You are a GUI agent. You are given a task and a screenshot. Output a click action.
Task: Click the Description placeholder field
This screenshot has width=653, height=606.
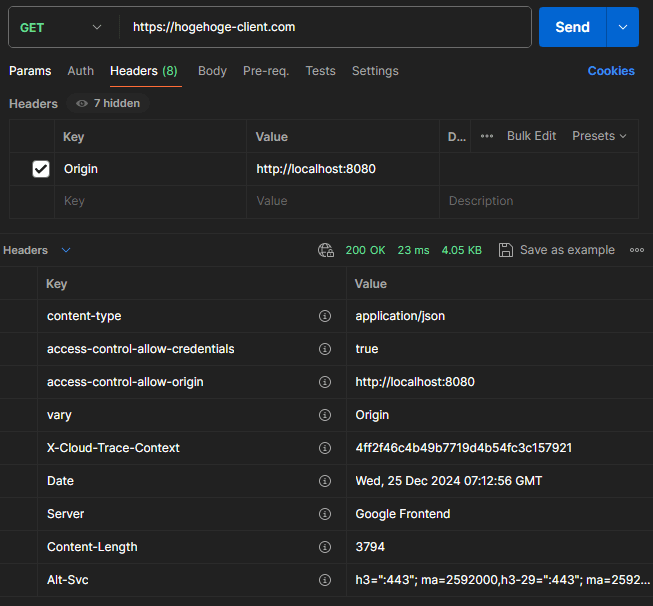[x=539, y=202]
